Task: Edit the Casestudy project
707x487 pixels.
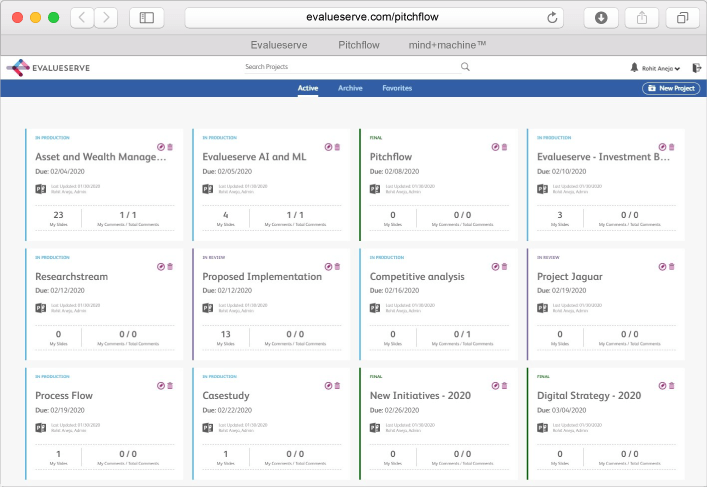Action: 328,386
